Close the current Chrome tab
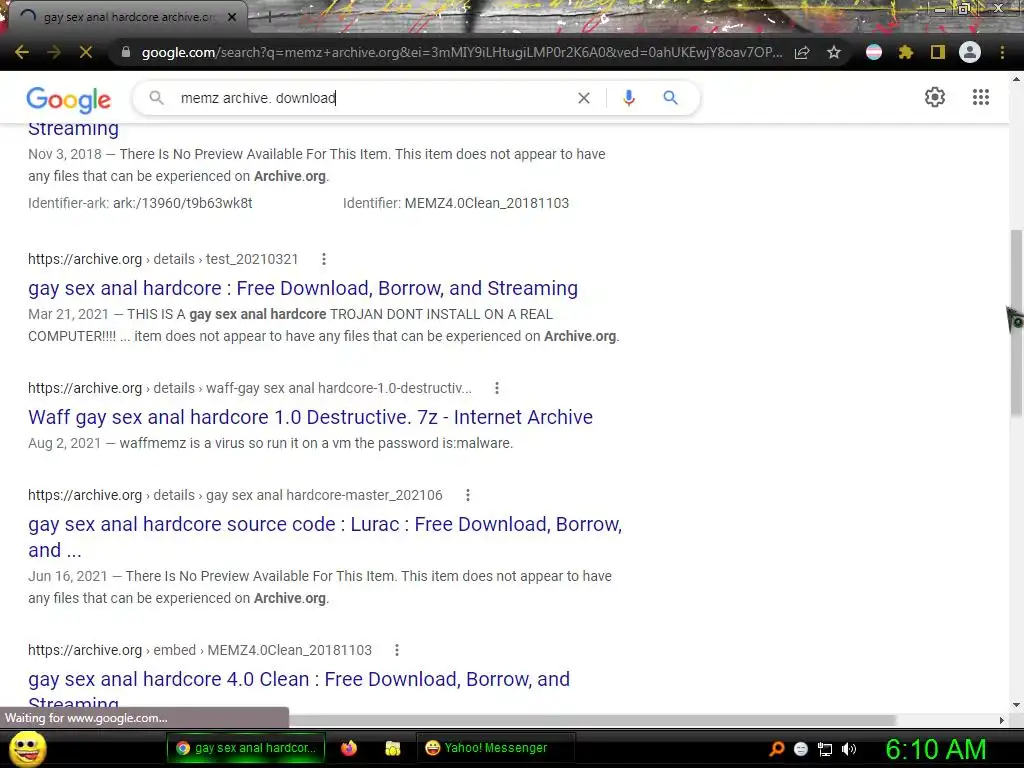 point(232,18)
